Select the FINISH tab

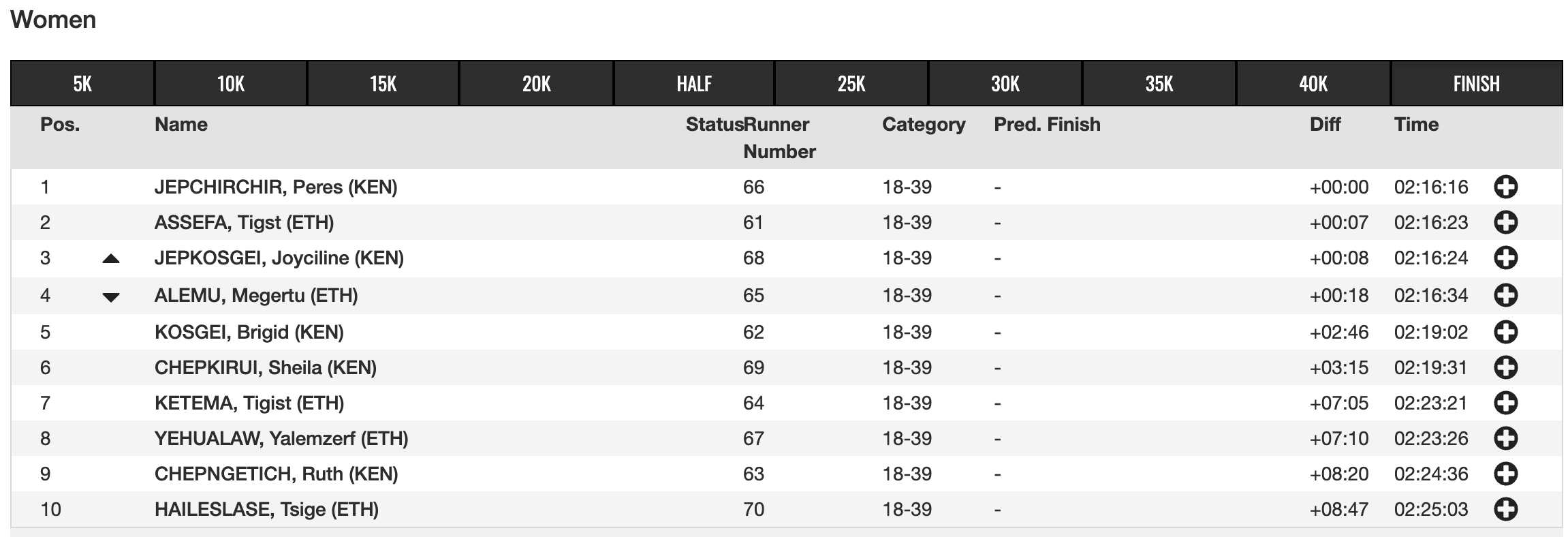1476,84
